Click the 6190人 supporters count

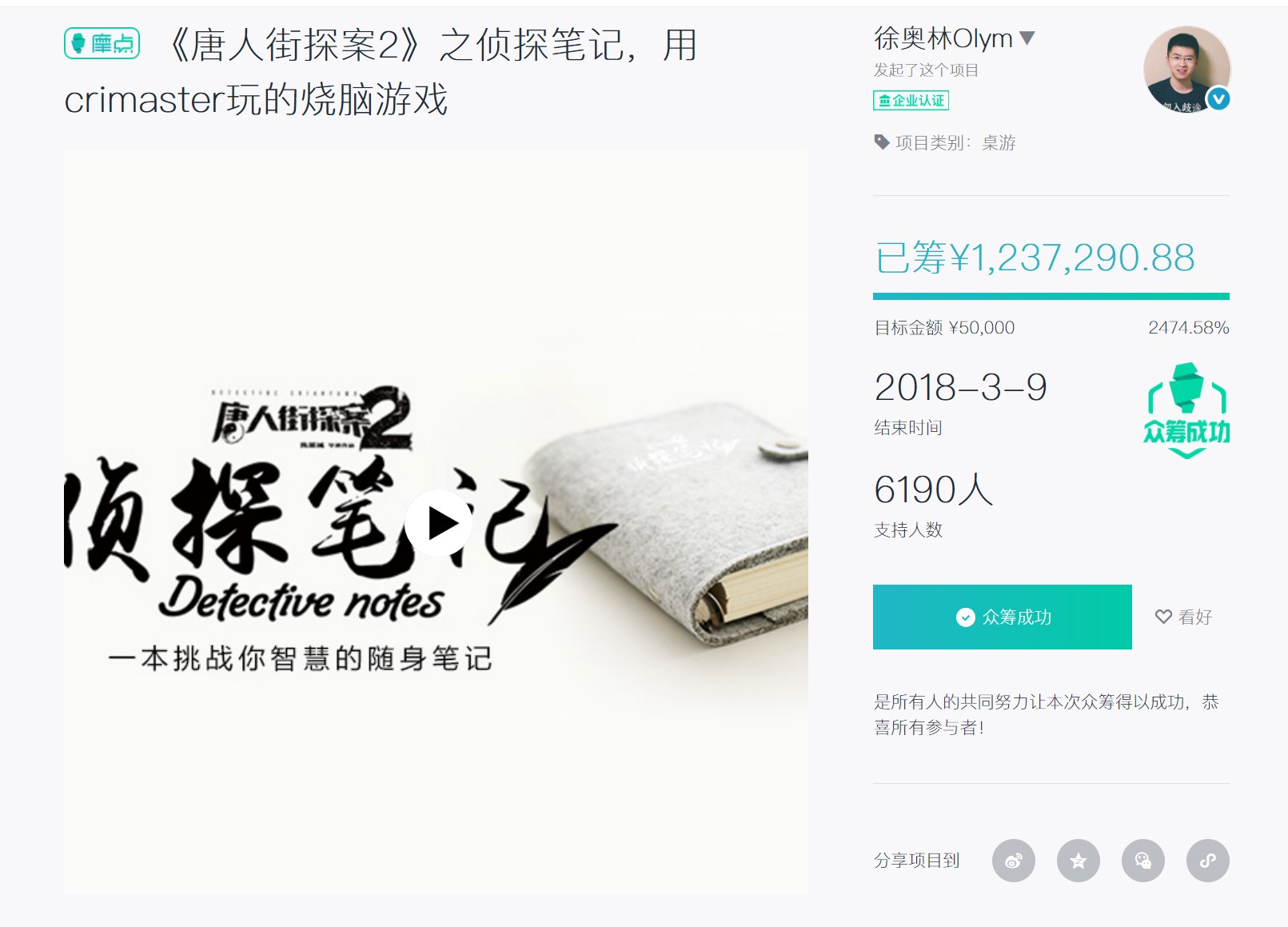(934, 489)
